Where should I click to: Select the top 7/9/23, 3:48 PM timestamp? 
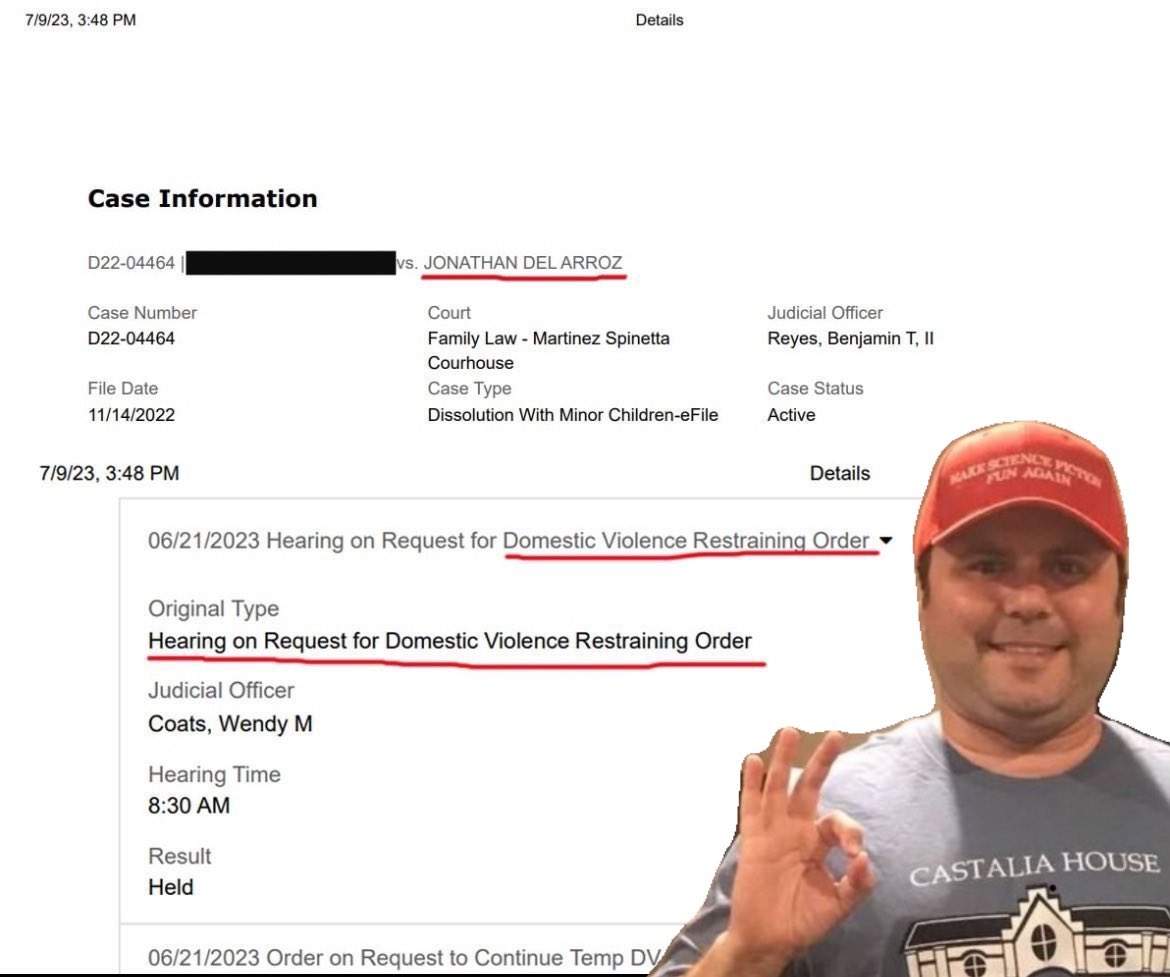pos(80,20)
